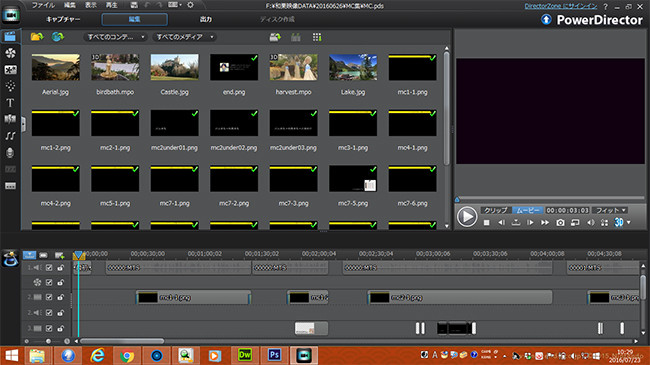Open the フィット preview zoom dropdown
This screenshot has width=650, height=365.
tap(610, 210)
